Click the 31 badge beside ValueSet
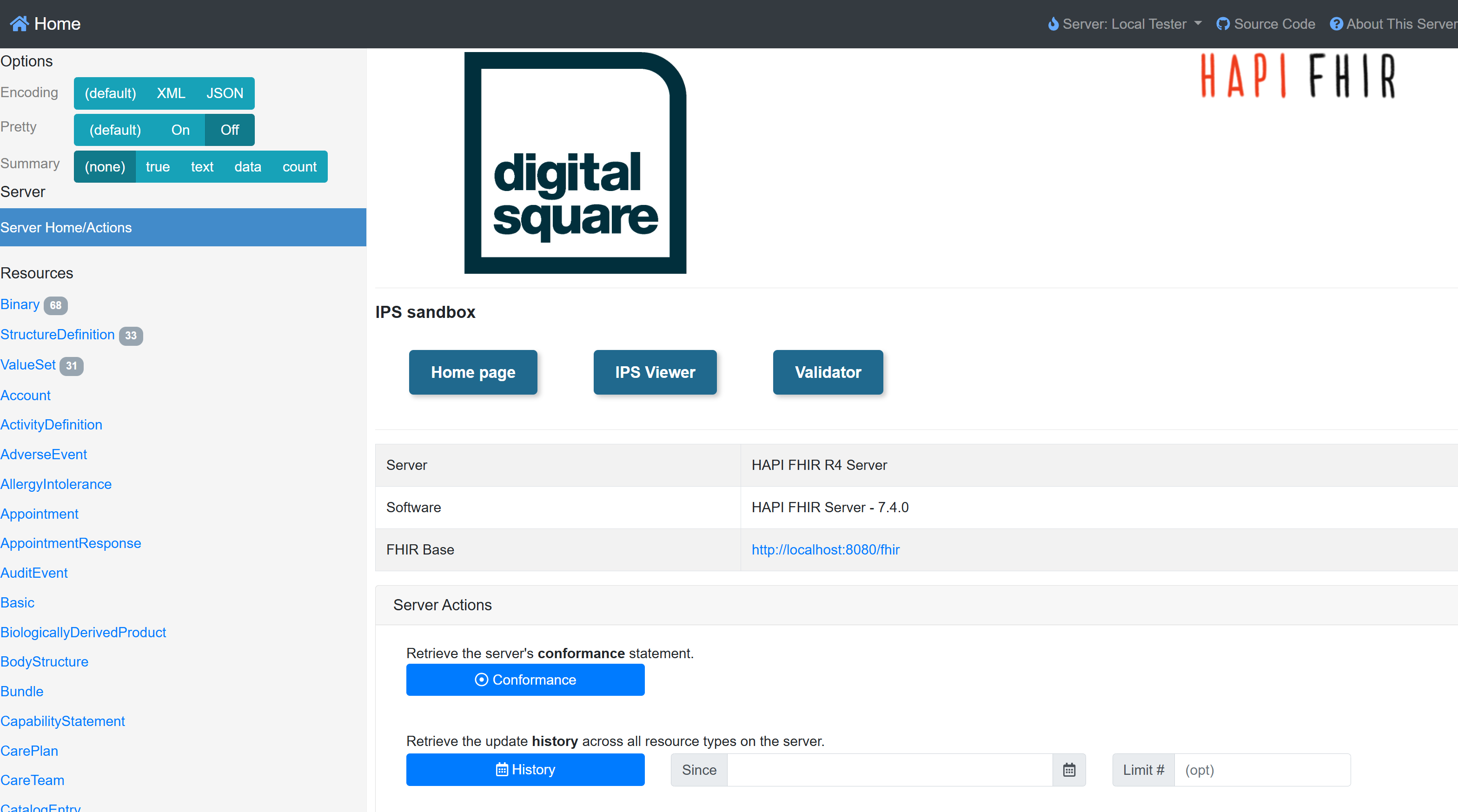Screen dimensions: 1458x812 (71, 366)
